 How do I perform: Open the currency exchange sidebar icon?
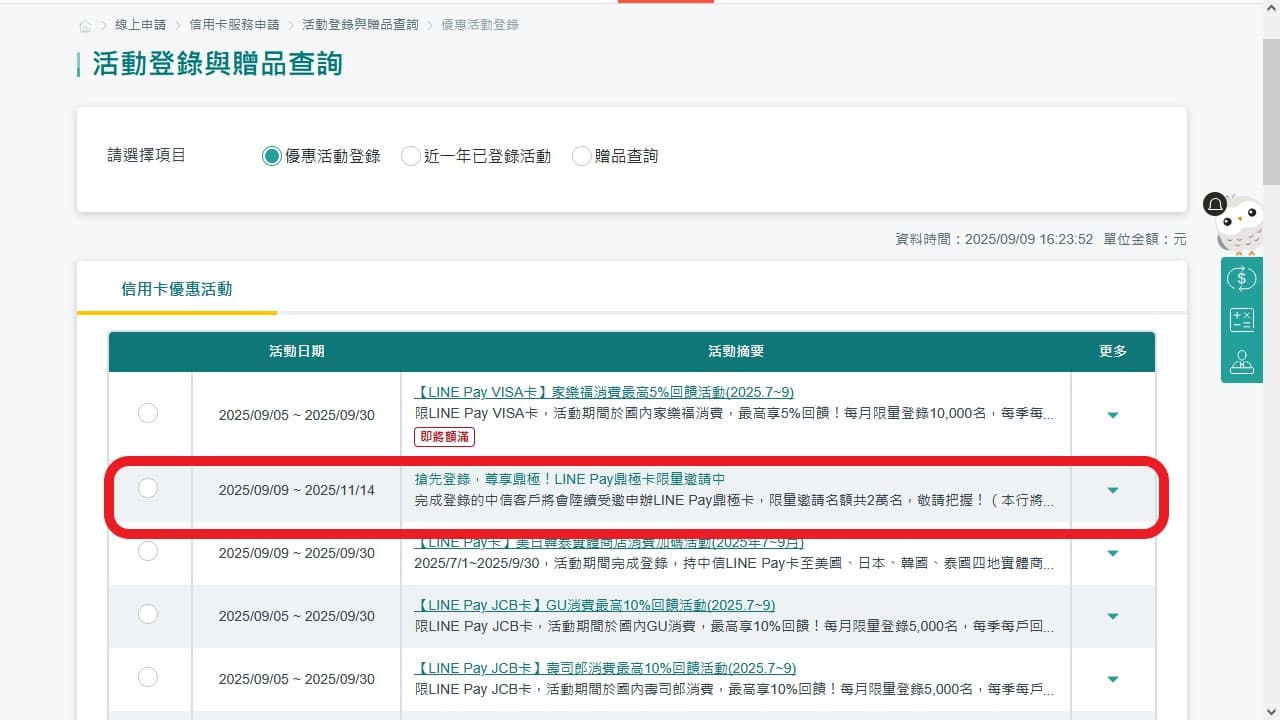[1242, 278]
